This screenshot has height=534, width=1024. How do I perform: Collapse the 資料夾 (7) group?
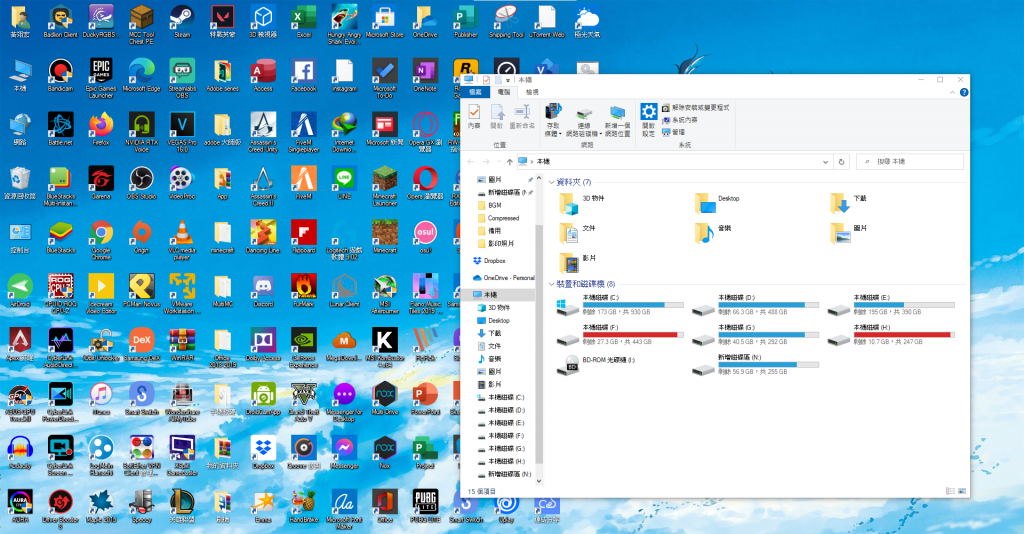coord(552,182)
